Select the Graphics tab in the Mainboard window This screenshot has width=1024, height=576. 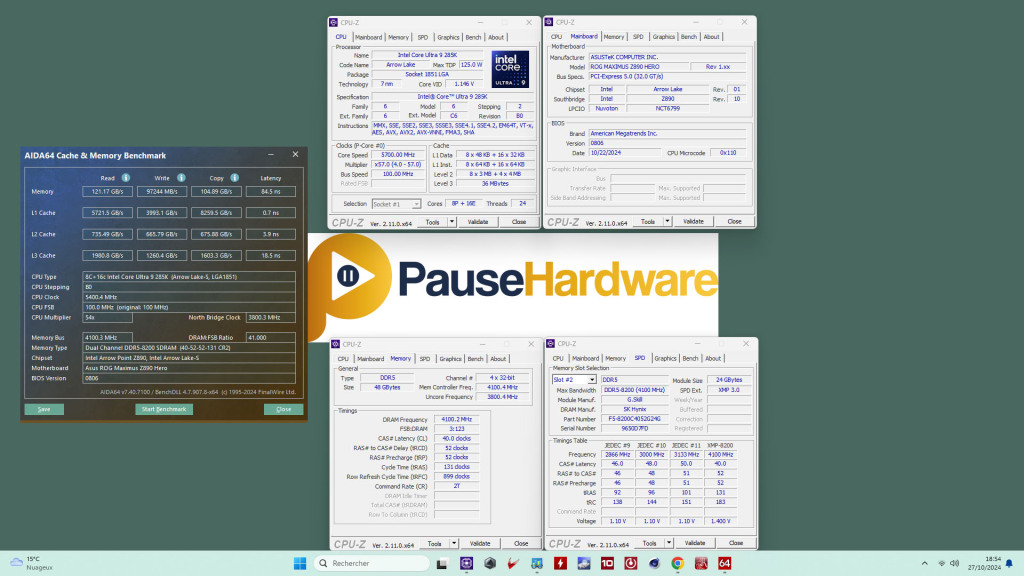(x=664, y=37)
